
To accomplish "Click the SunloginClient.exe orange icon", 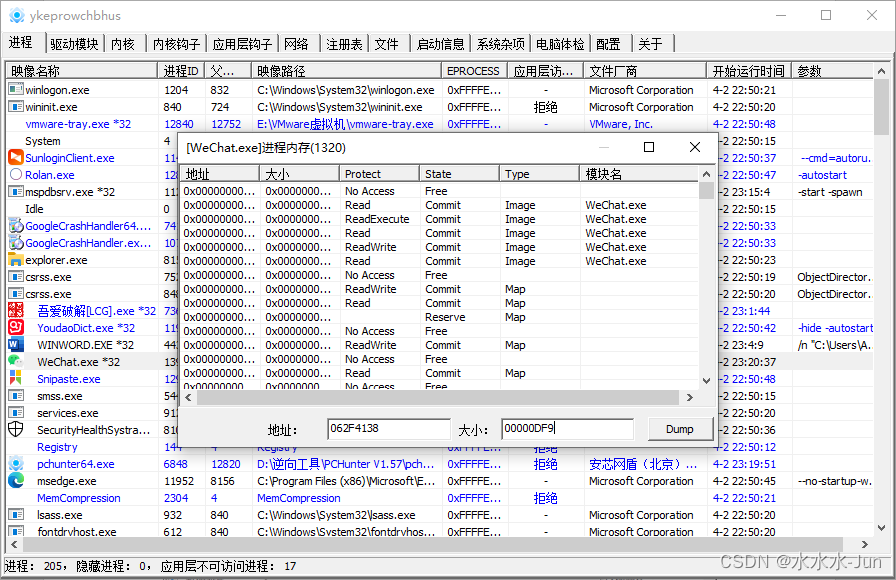I will (x=15, y=157).
